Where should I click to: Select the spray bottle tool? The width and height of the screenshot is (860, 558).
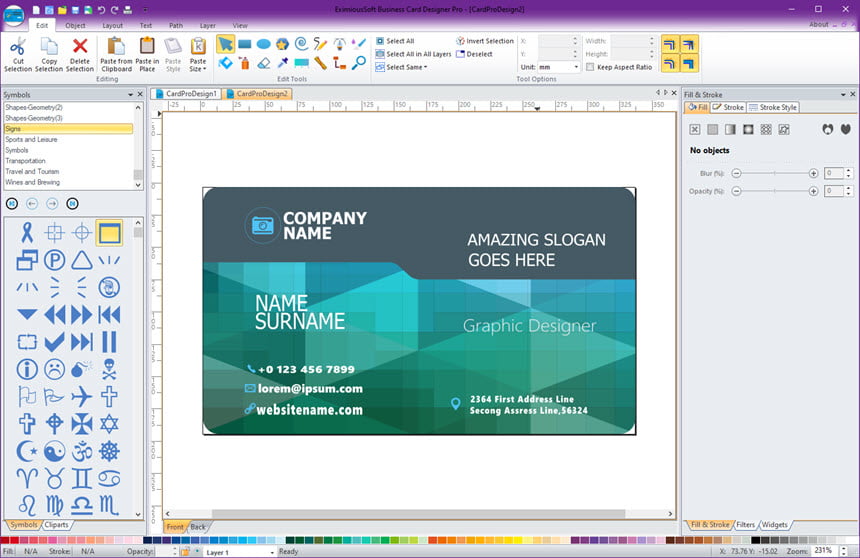click(245, 63)
